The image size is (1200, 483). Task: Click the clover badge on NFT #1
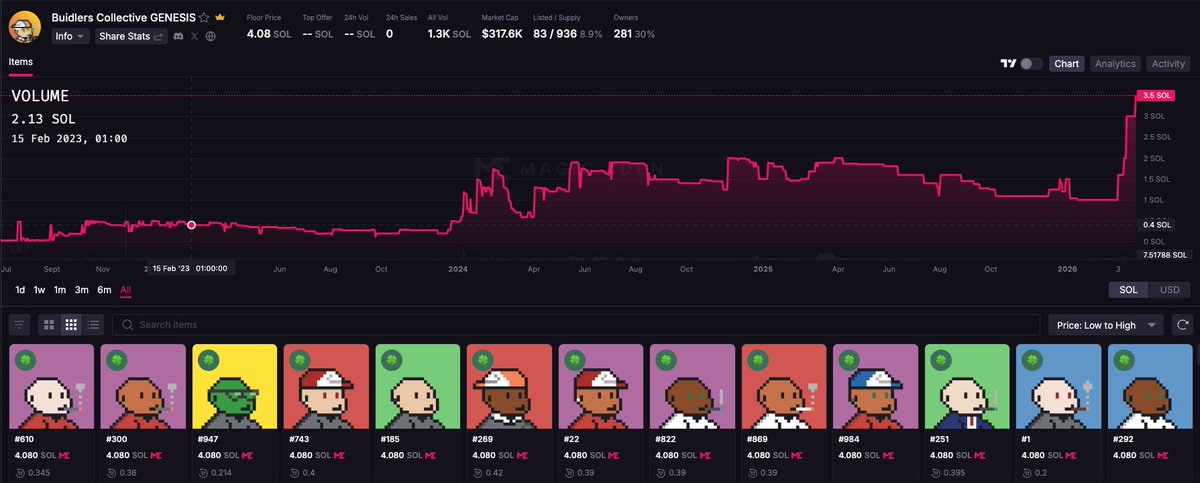coord(1033,359)
